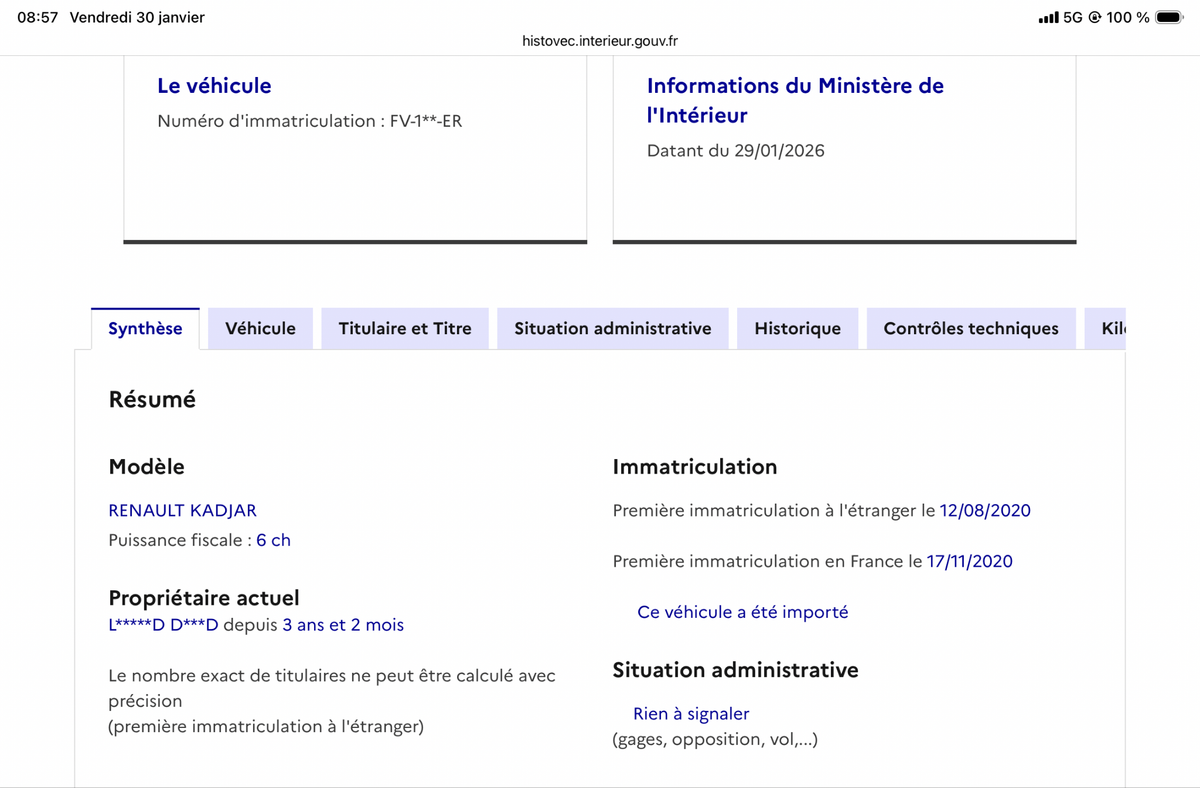1200x788 pixels.
Task: Select "Ce véhicule a été importé" text
Action: [x=742, y=612]
